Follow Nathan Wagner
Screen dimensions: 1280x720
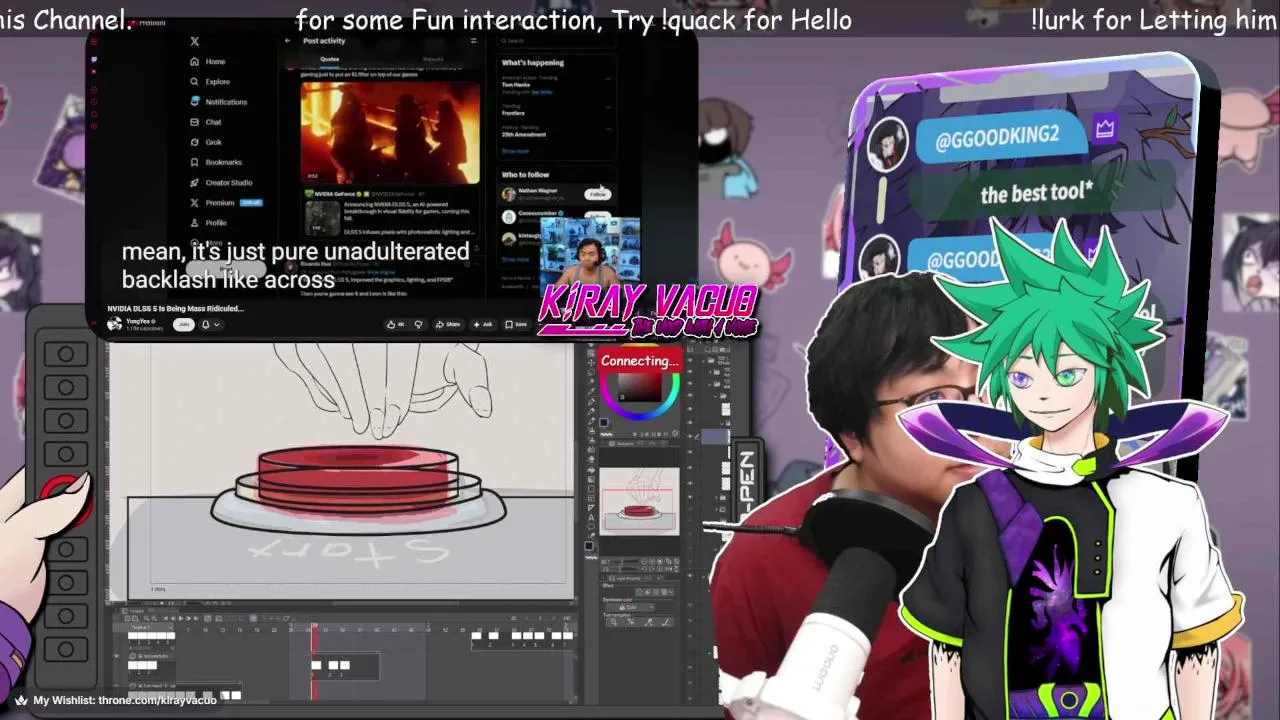[598, 194]
